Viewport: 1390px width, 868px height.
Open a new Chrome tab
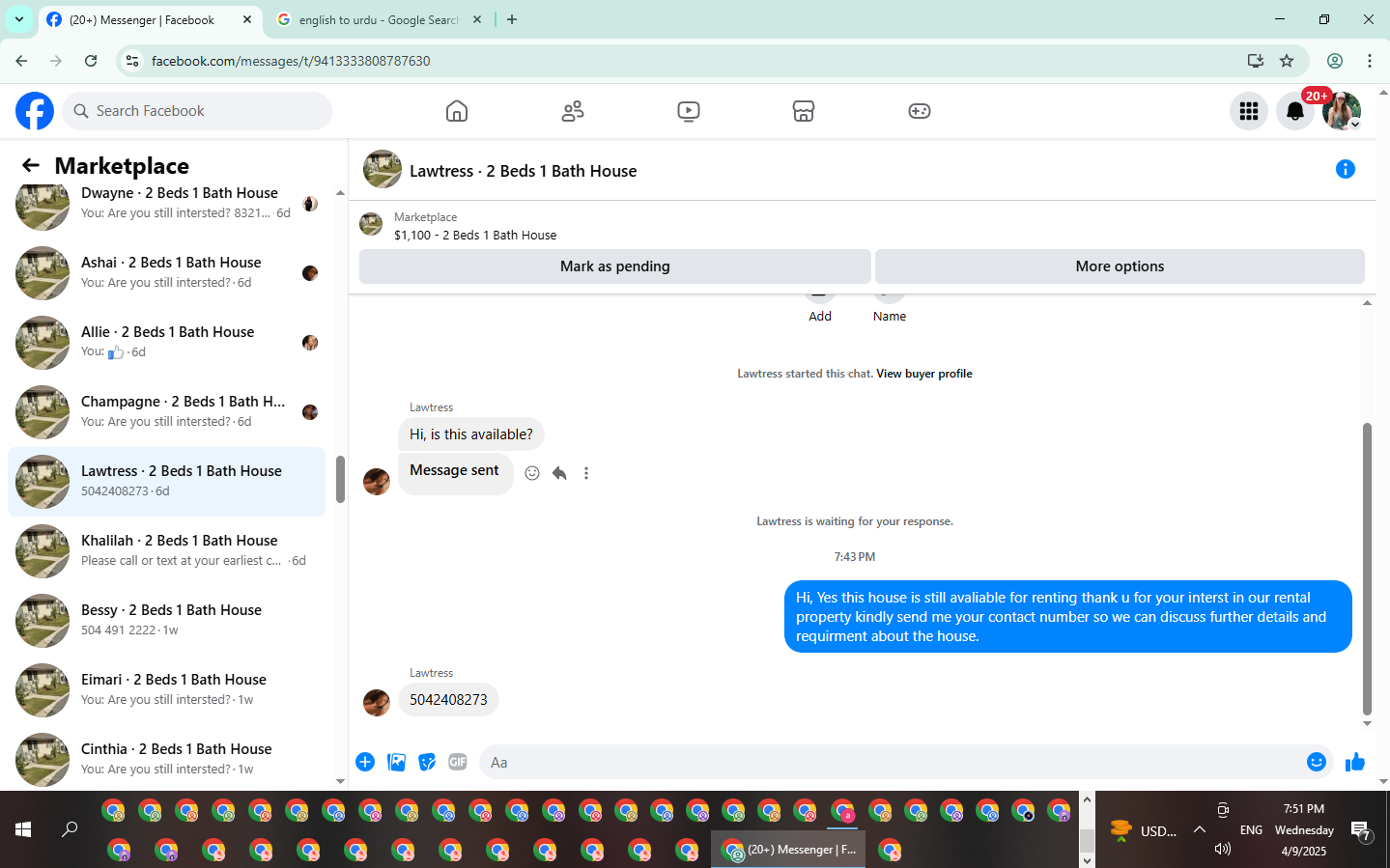pos(512,19)
